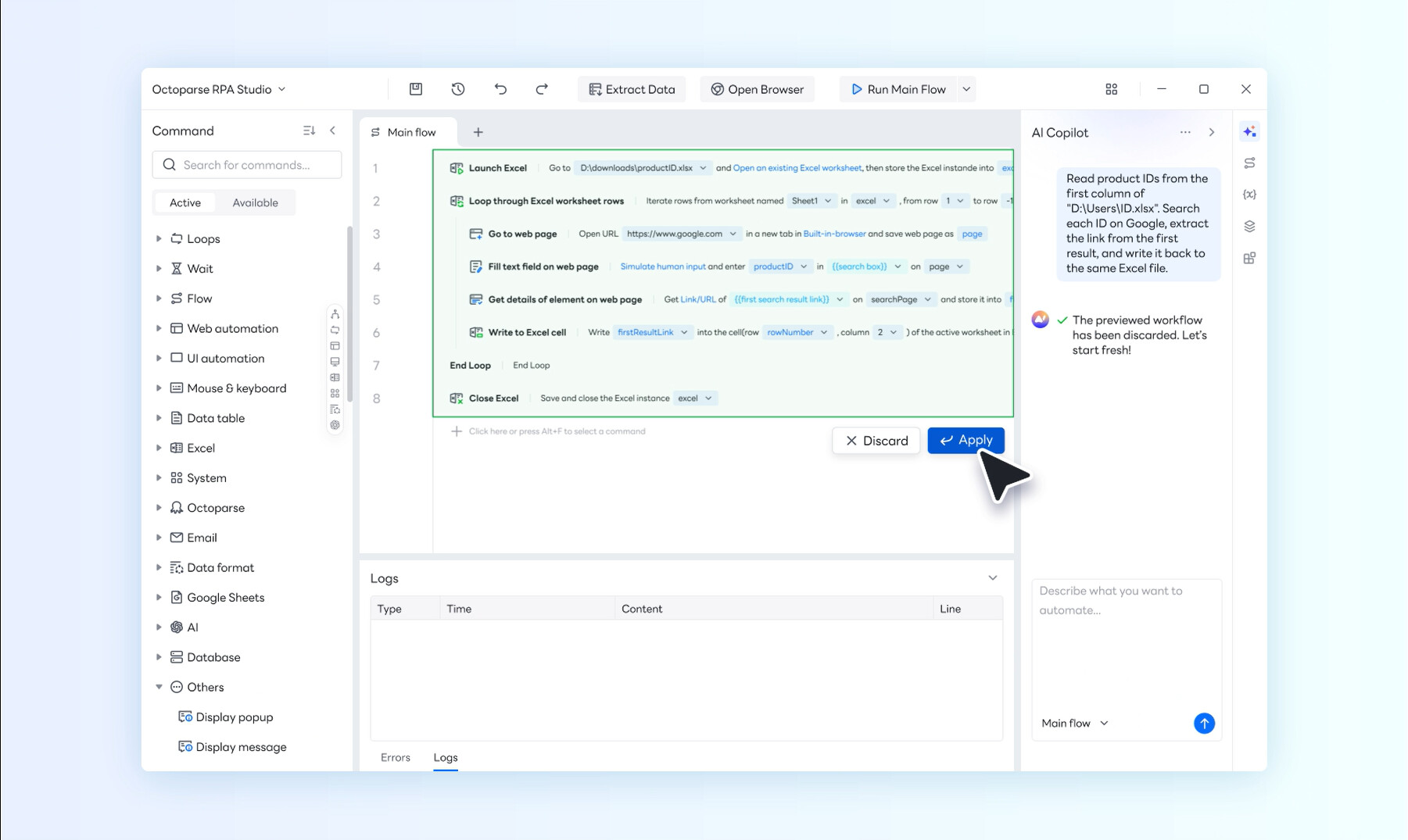This screenshot has height=840, width=1408.
Task: Add a new flow tab with plus
Action: coord(478,132)
